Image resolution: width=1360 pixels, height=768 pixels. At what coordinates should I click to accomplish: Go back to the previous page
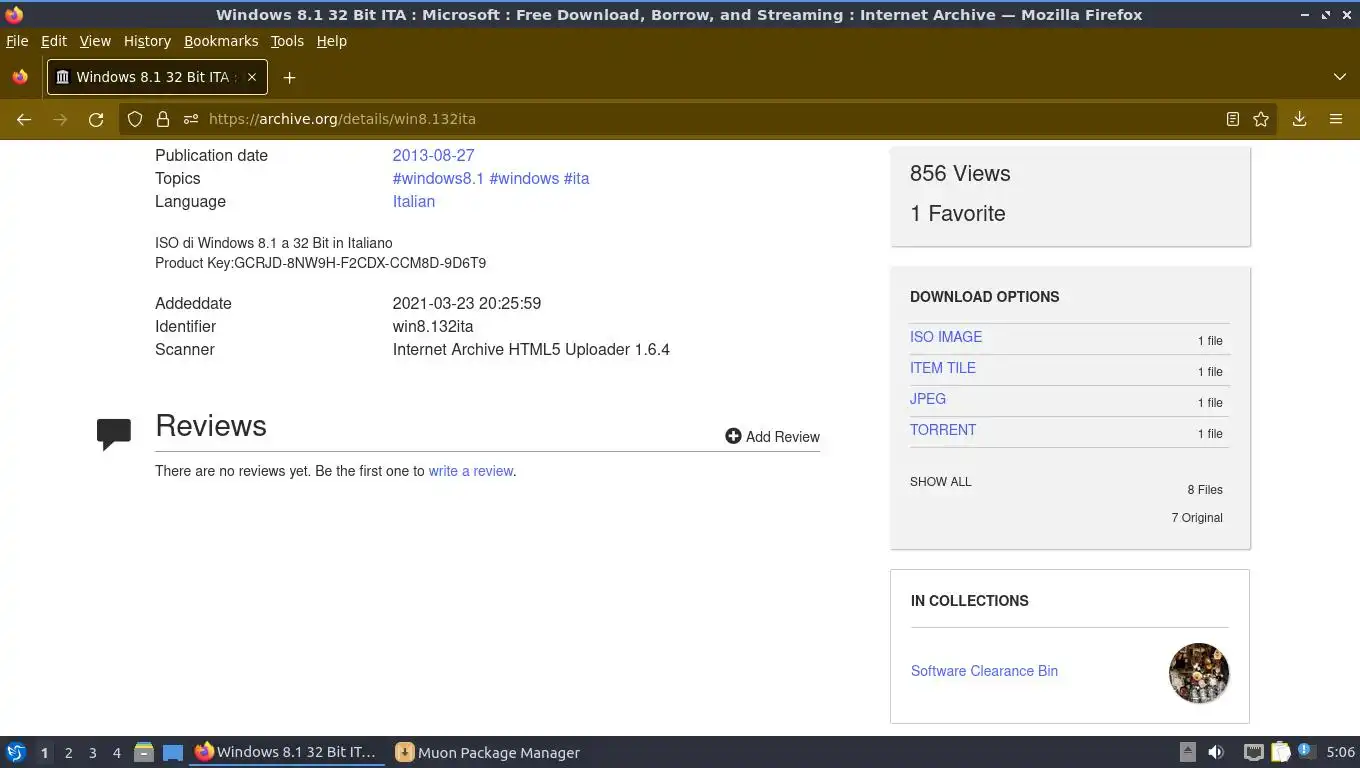(24, 119)
